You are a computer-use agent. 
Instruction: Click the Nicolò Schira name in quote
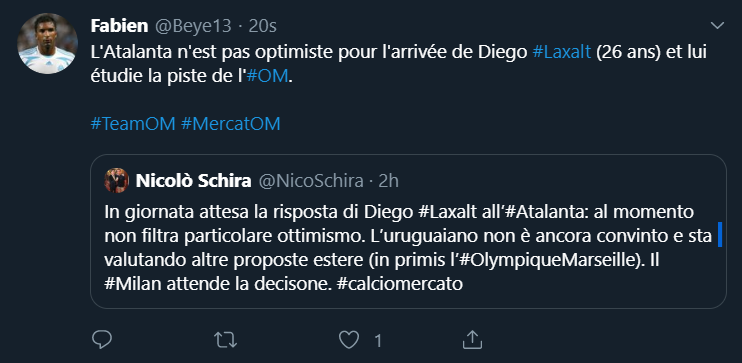[x=194, y=181]
